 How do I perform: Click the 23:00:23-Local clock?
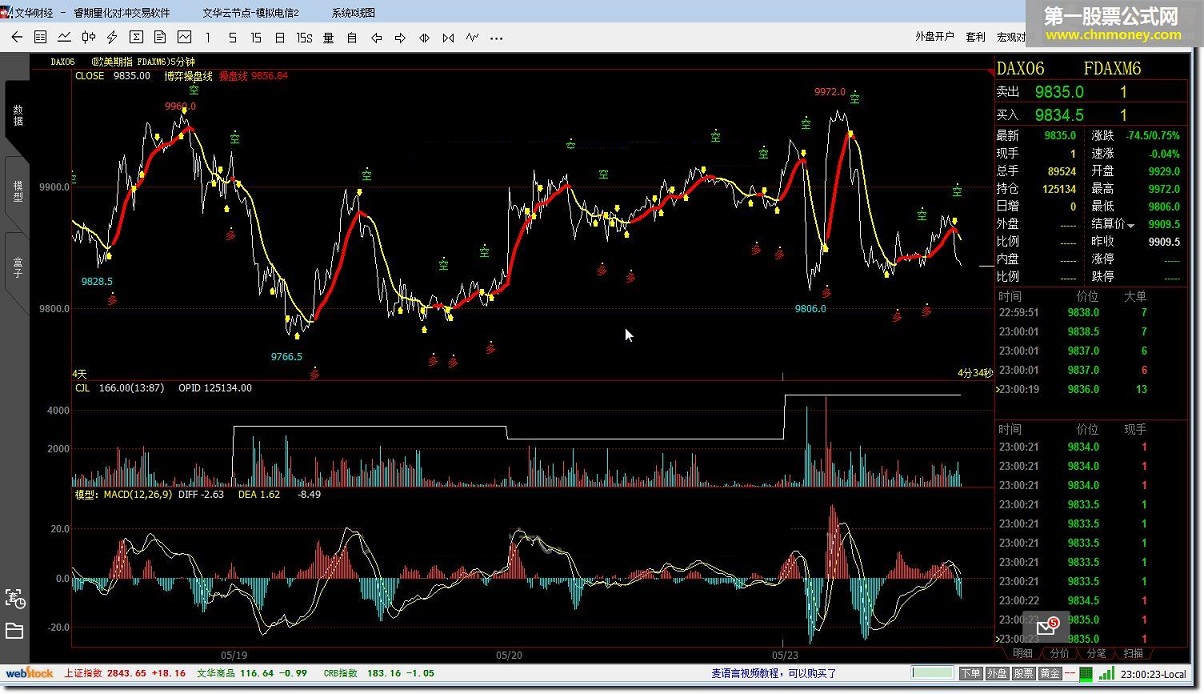coord(1153,674)
